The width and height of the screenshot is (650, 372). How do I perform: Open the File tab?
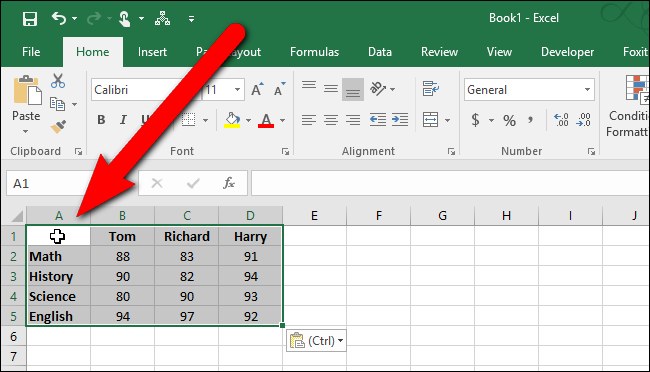pos(31,52)
